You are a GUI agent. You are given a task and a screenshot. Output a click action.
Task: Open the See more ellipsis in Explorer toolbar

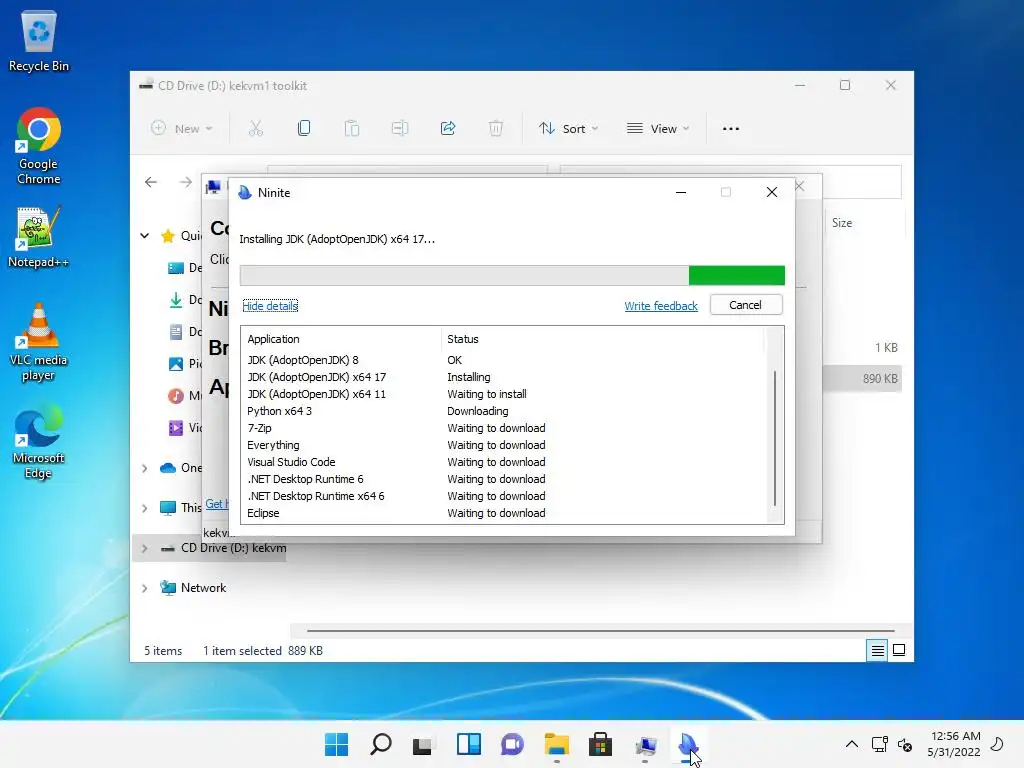731,129
